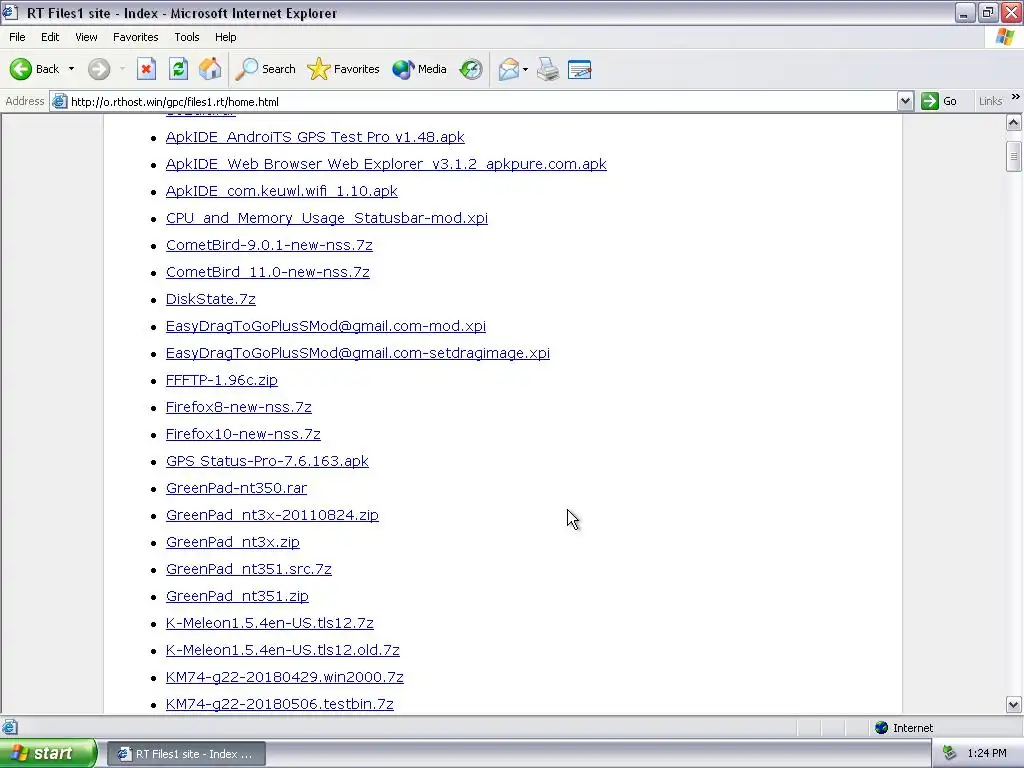1024x768 pixels.
Task: Click the Internet zone status indicator
Action: pos(904,728)
